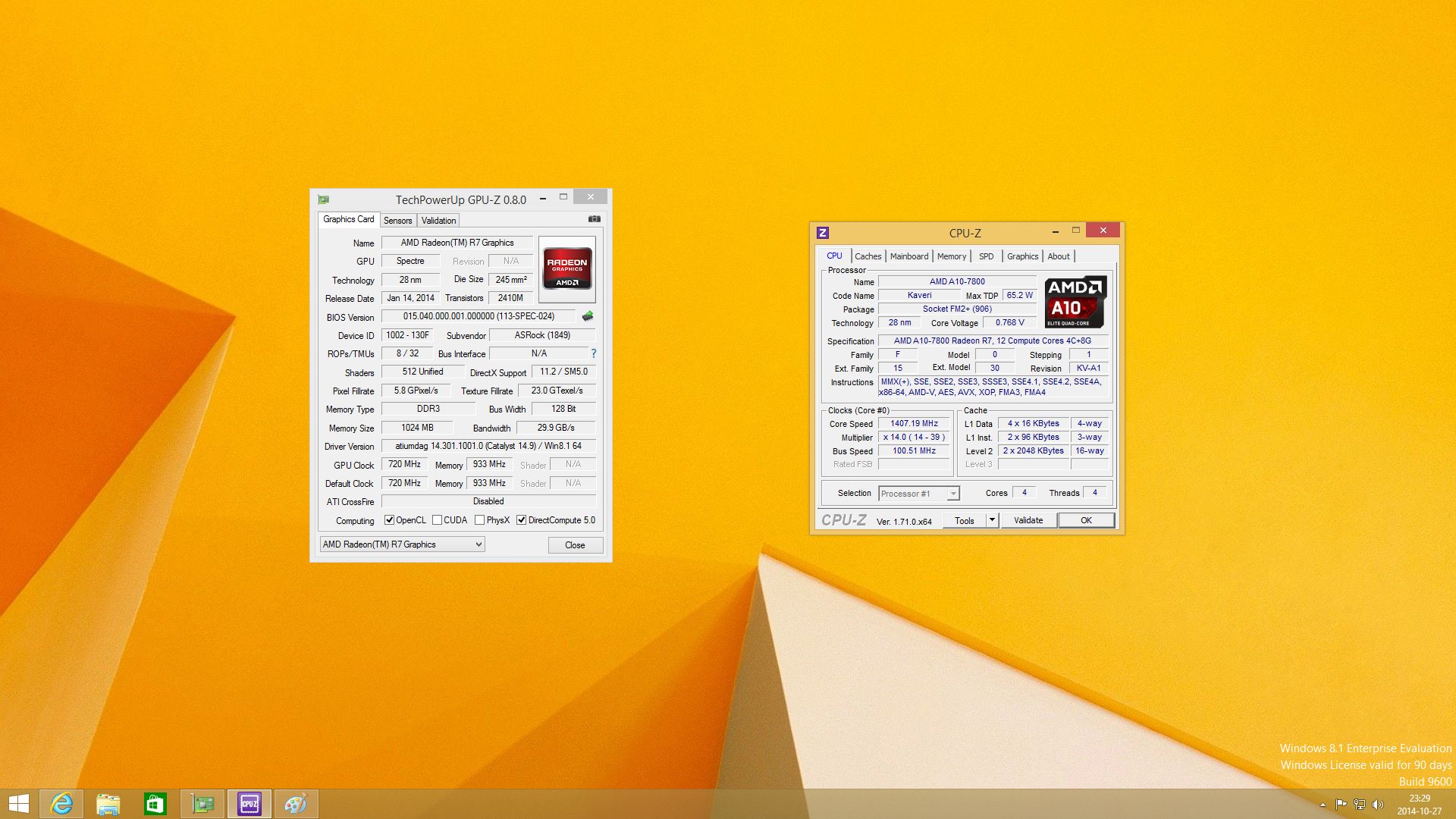
Task: Click the AMD Radeon logo in GPU-Z
Action: tap(566, 268)
